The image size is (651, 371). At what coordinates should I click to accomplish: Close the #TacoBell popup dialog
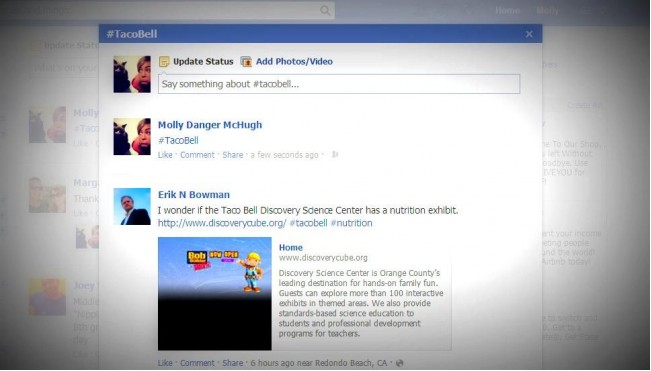529,34
